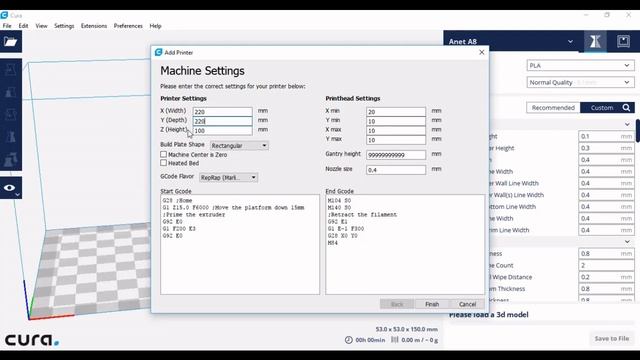Open the Normal Quality profile dropdown
This screenshot has height=360, width=640.
coord(580,82)
